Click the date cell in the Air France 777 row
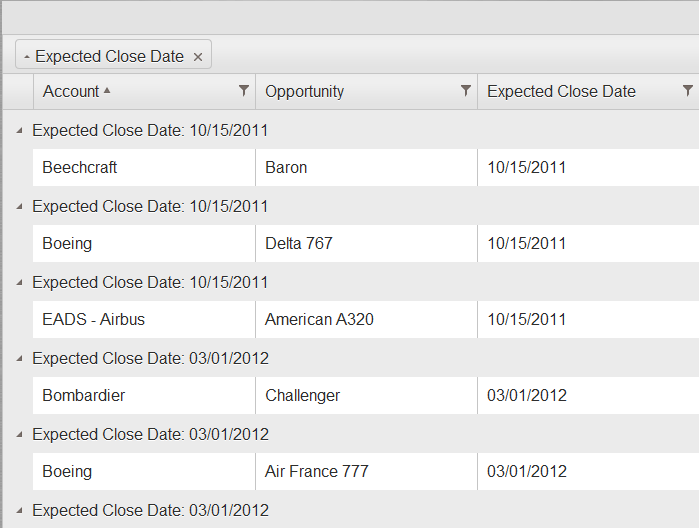The image size is (699, 528). point(527,472)
